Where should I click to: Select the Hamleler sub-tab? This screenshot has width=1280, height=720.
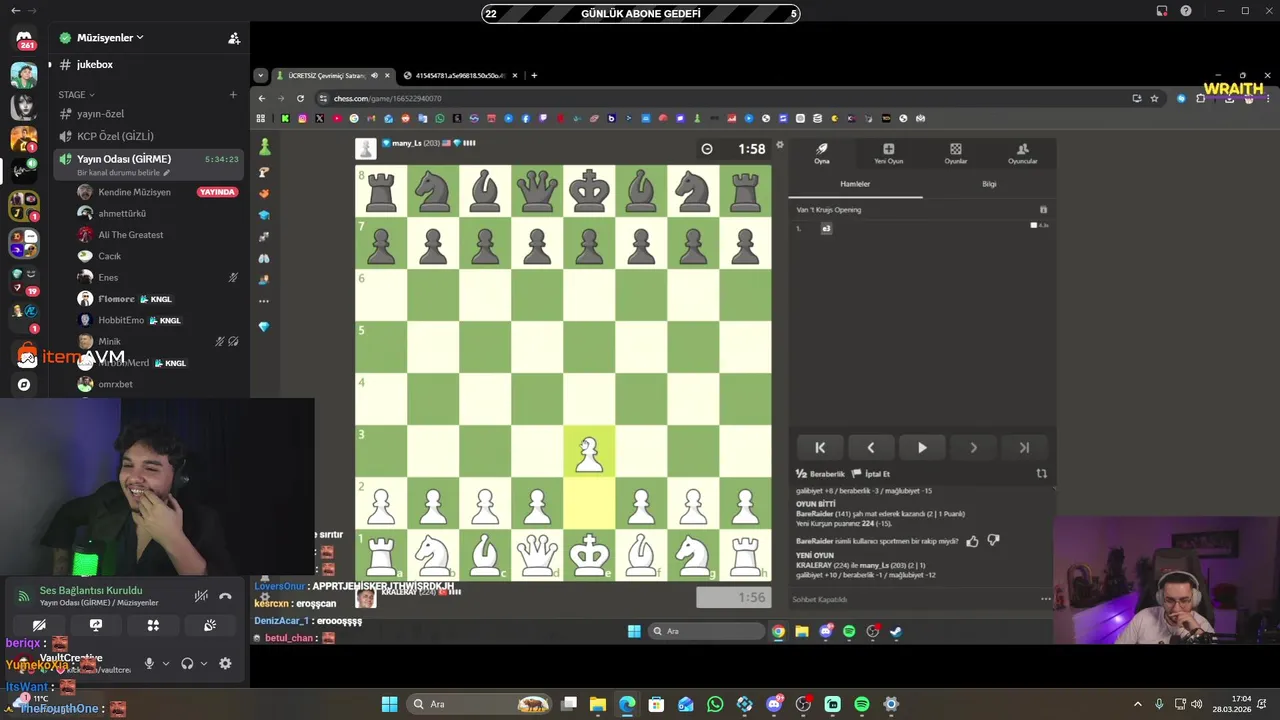[855, 184]
